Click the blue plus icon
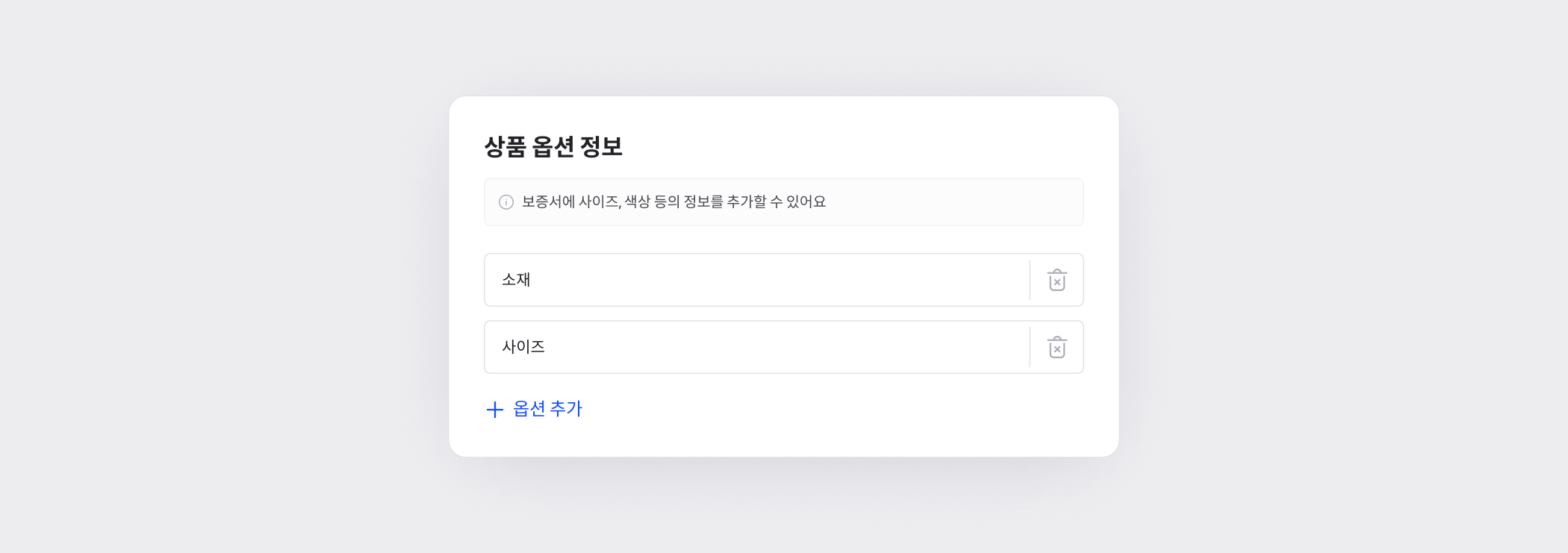Image resolution: width=1568 pixels, height=553 pixels. point(494,410)
